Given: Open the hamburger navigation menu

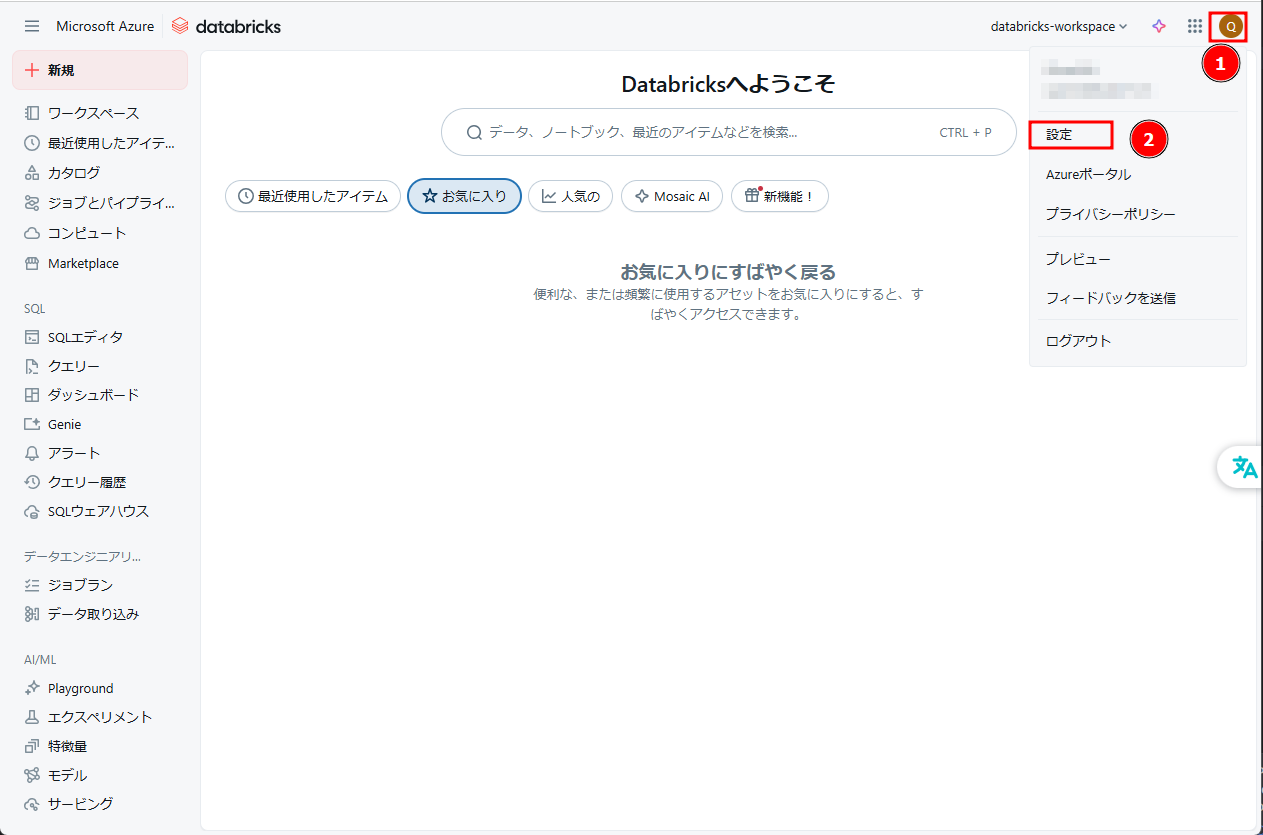Looking at the screenshot, I should (32, 26).
